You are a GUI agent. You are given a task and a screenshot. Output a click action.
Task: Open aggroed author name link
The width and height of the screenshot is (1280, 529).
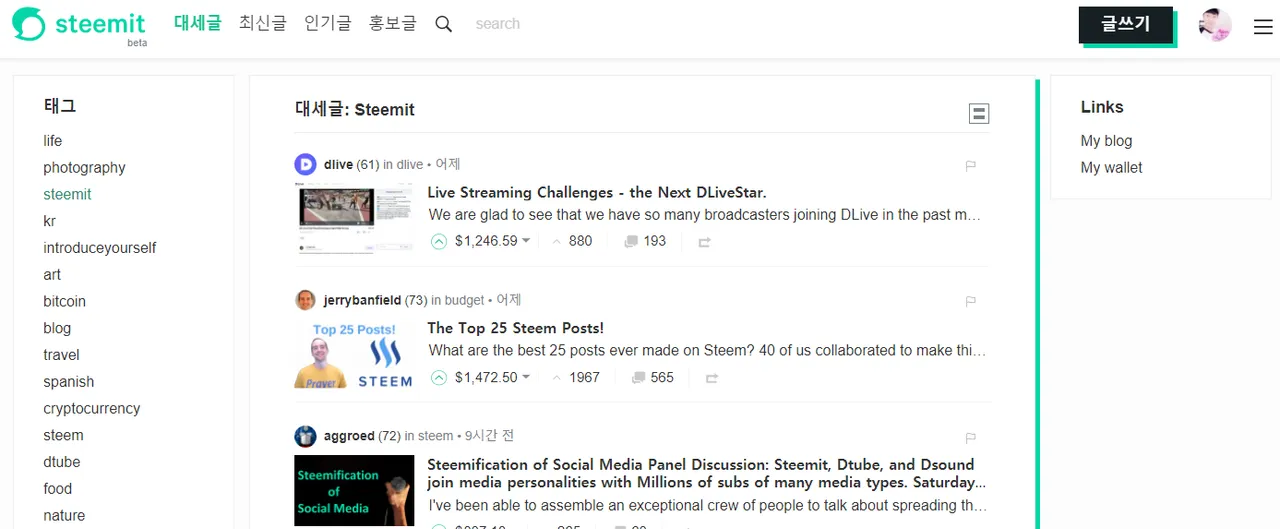[x=349, y=436]
